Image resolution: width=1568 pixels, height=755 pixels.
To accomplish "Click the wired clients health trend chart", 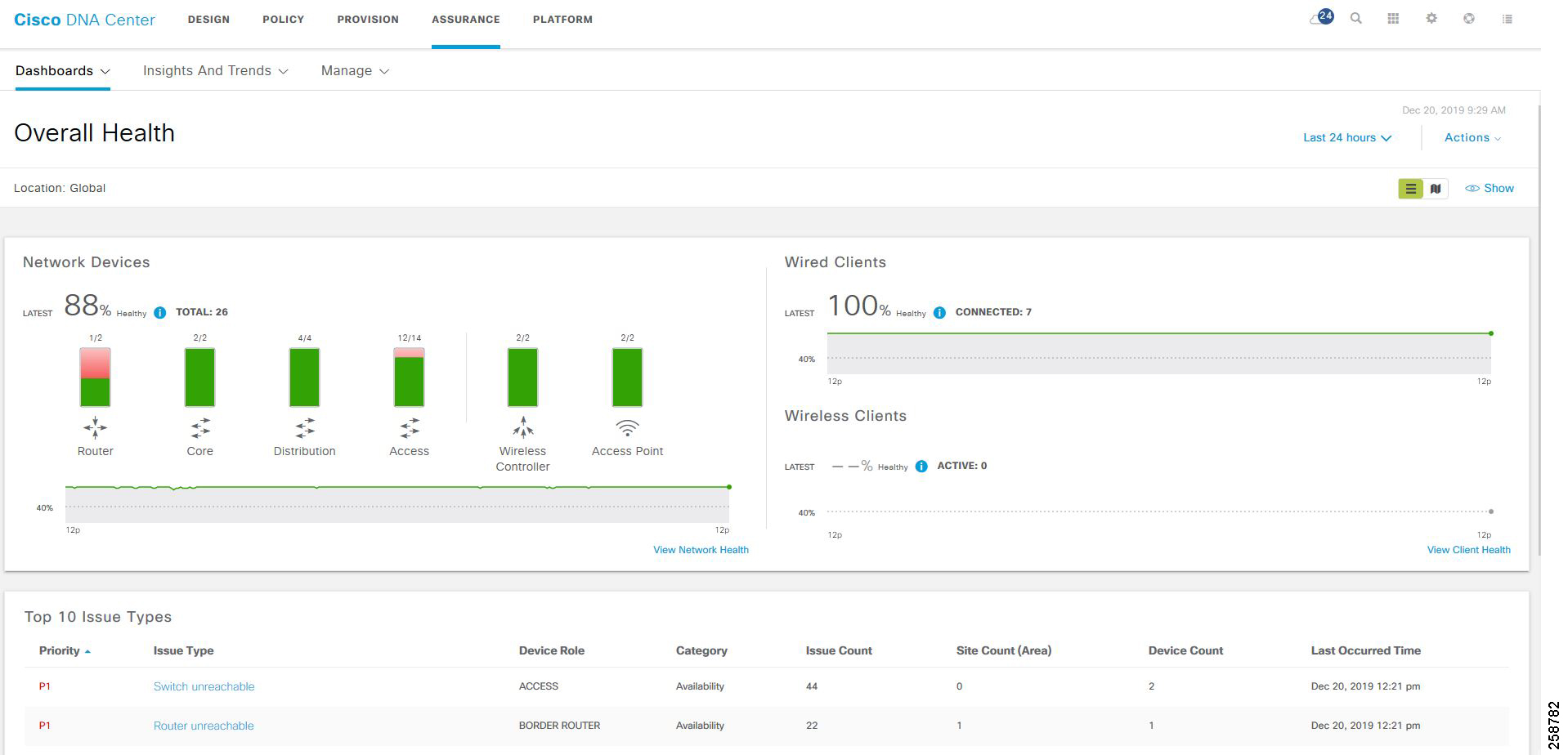I will pyautogui.click(x=1159, y=353).
